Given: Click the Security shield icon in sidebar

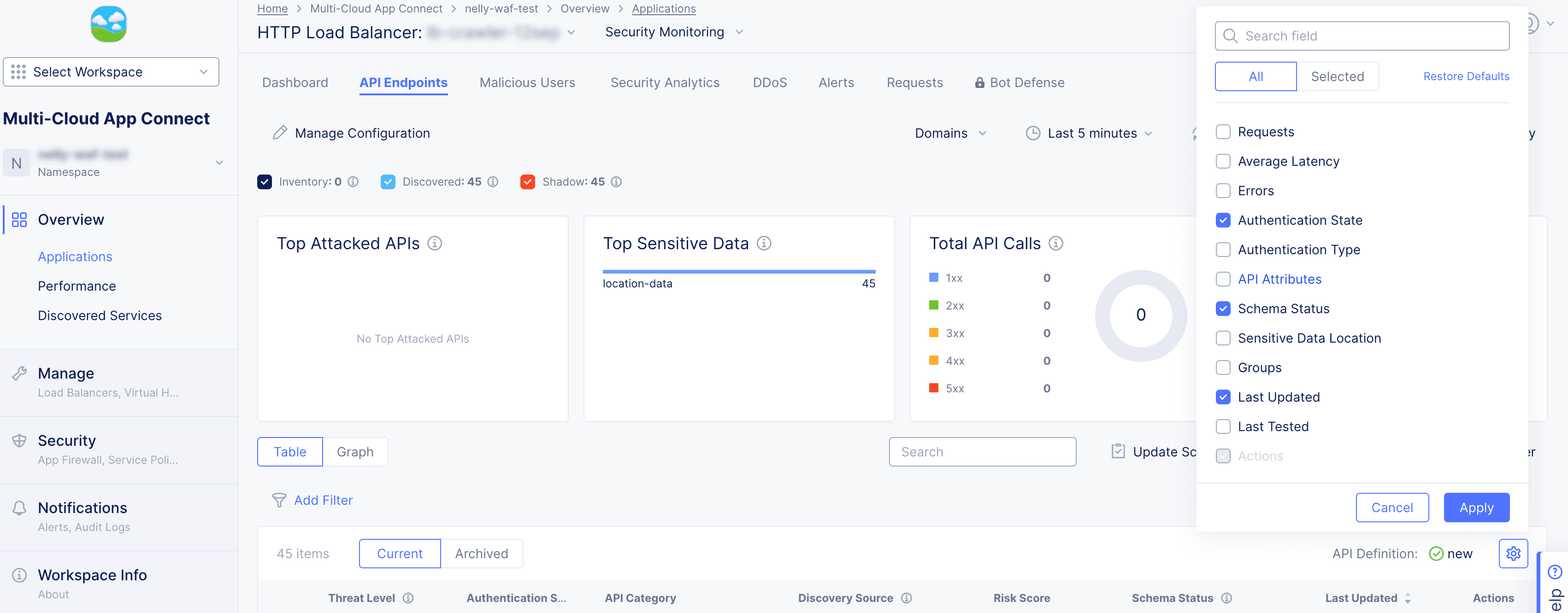Looking at the screenshot, I should [19, 441].
